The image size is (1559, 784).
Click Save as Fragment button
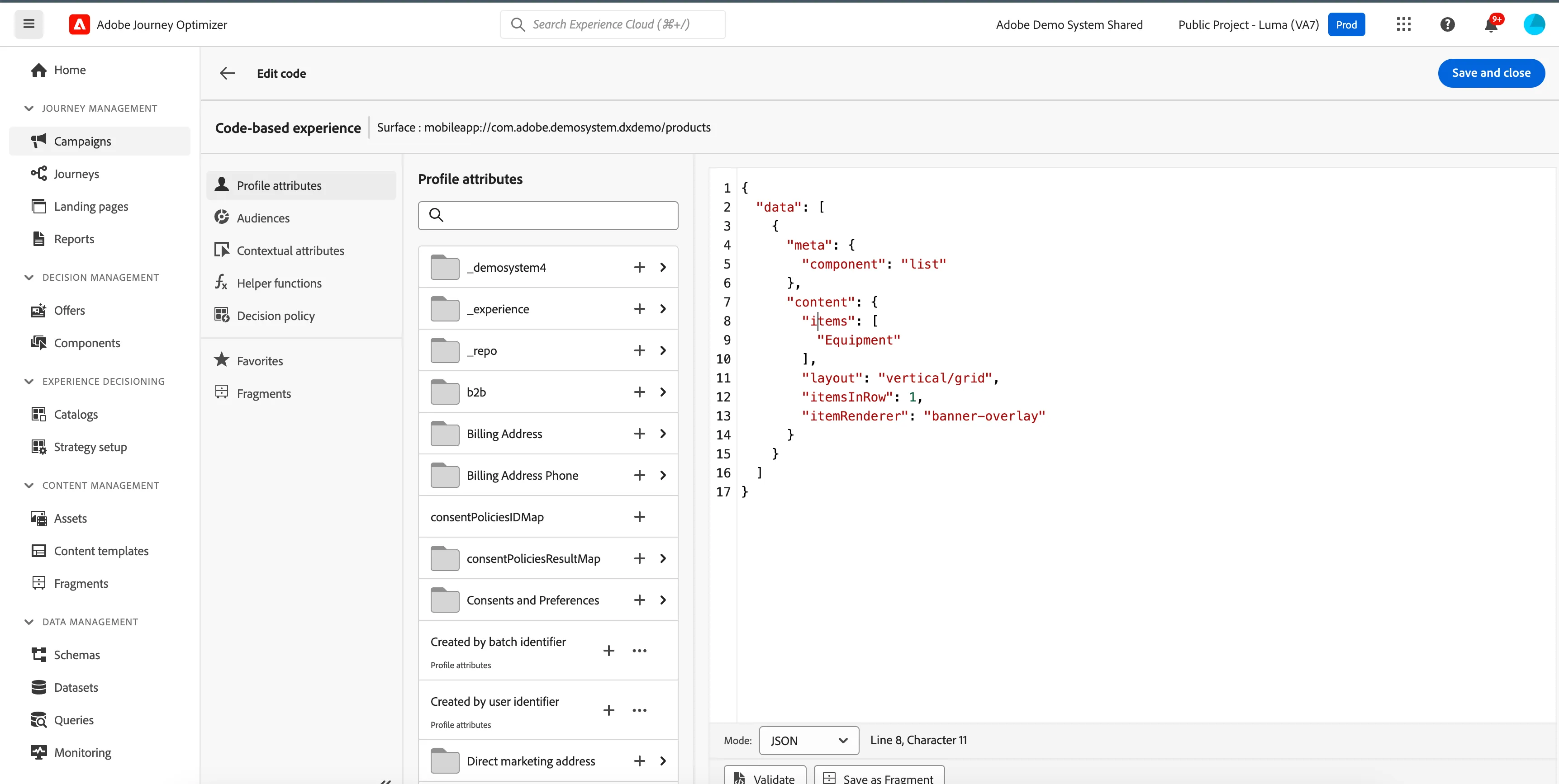[879, 775]
